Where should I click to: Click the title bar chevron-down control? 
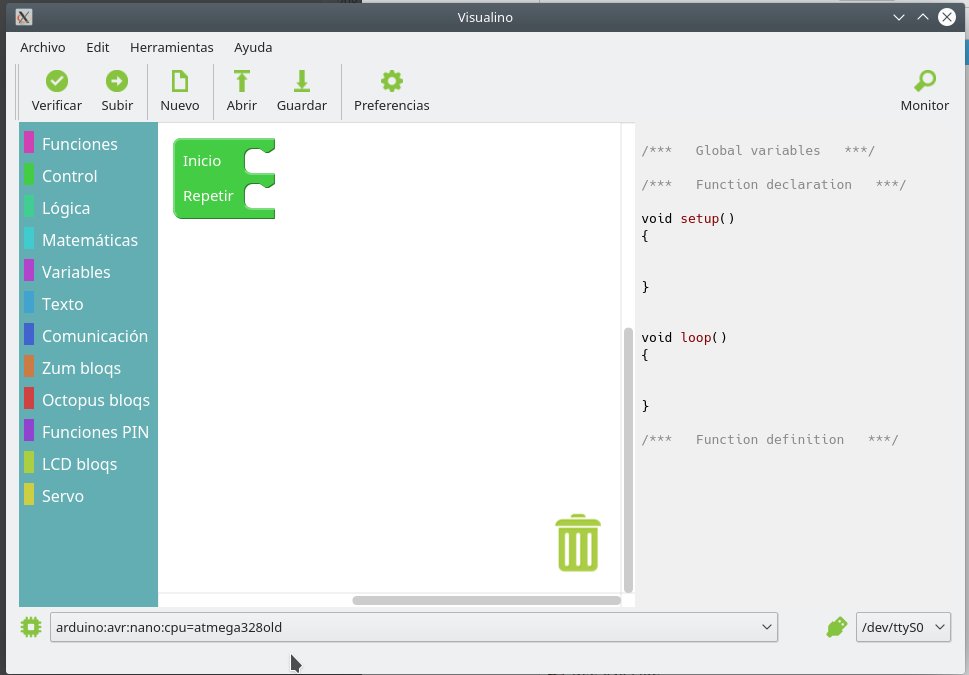[897, 17]
